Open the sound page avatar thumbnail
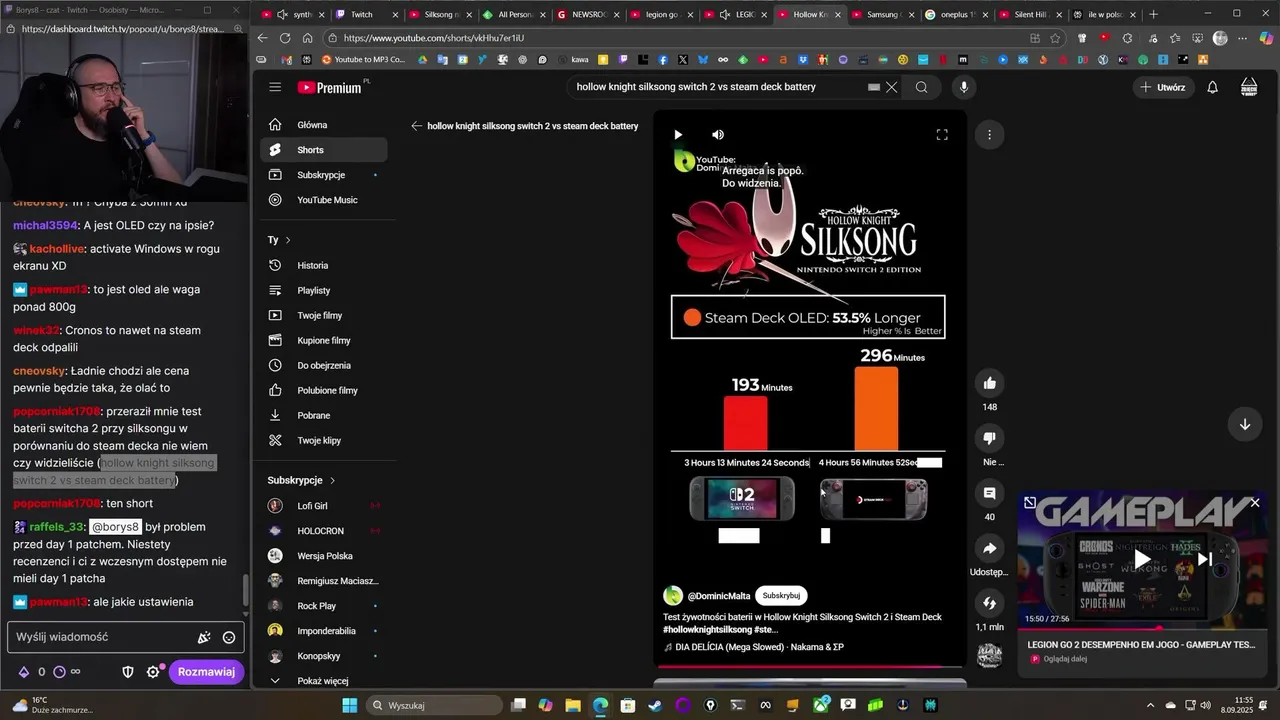 coord(989,656)
